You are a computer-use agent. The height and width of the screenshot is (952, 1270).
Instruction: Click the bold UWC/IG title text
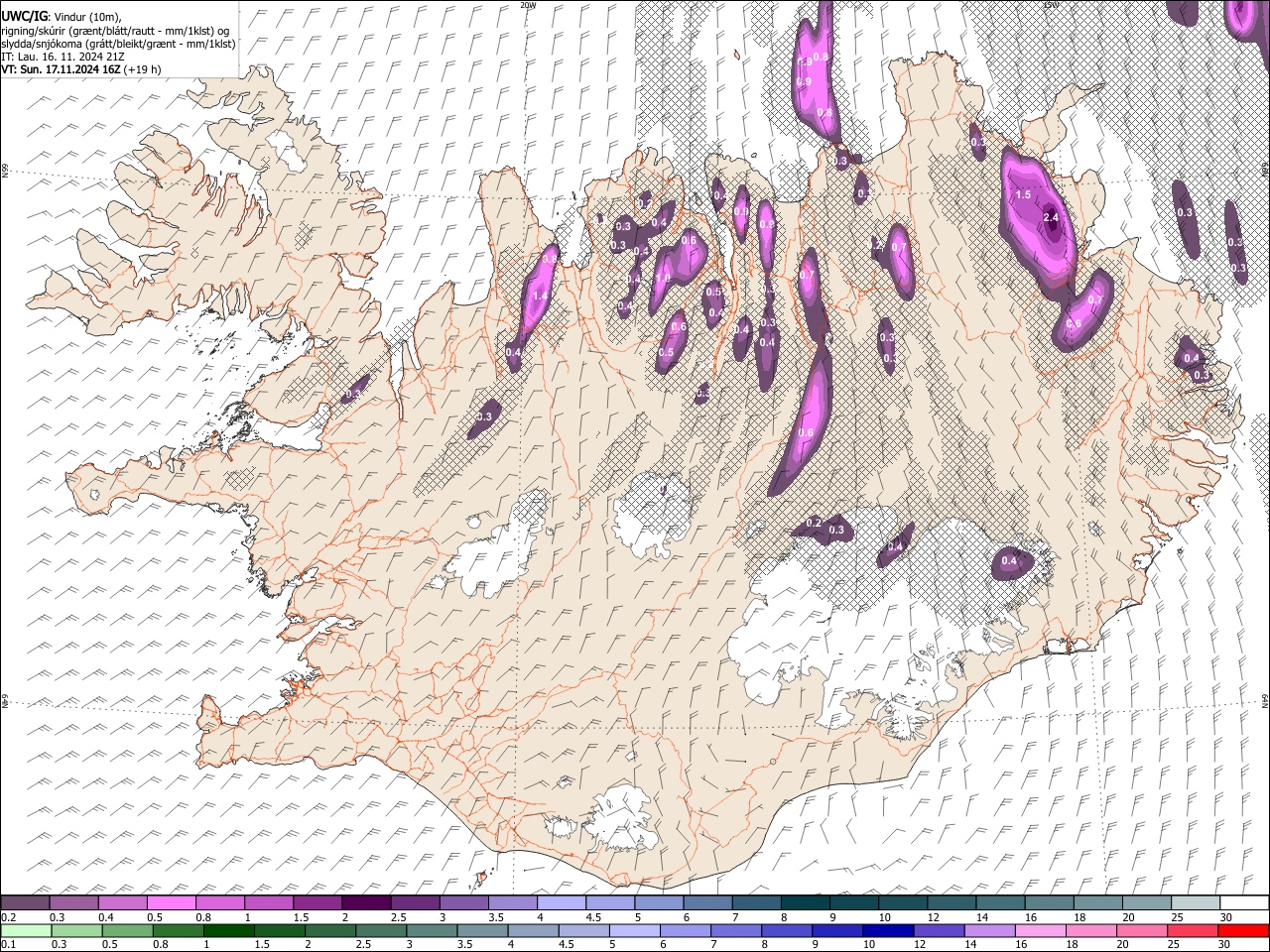[24, 16]
